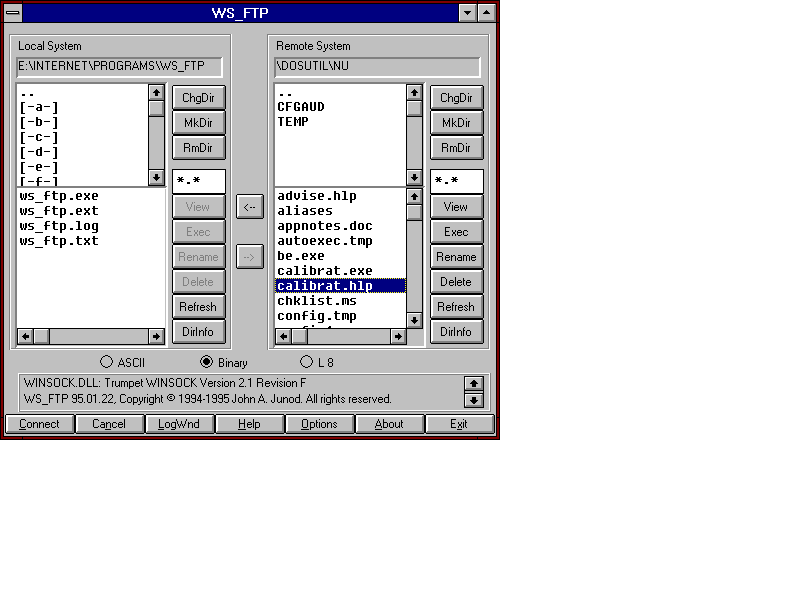Refresh the local file listing

[198, 307]
